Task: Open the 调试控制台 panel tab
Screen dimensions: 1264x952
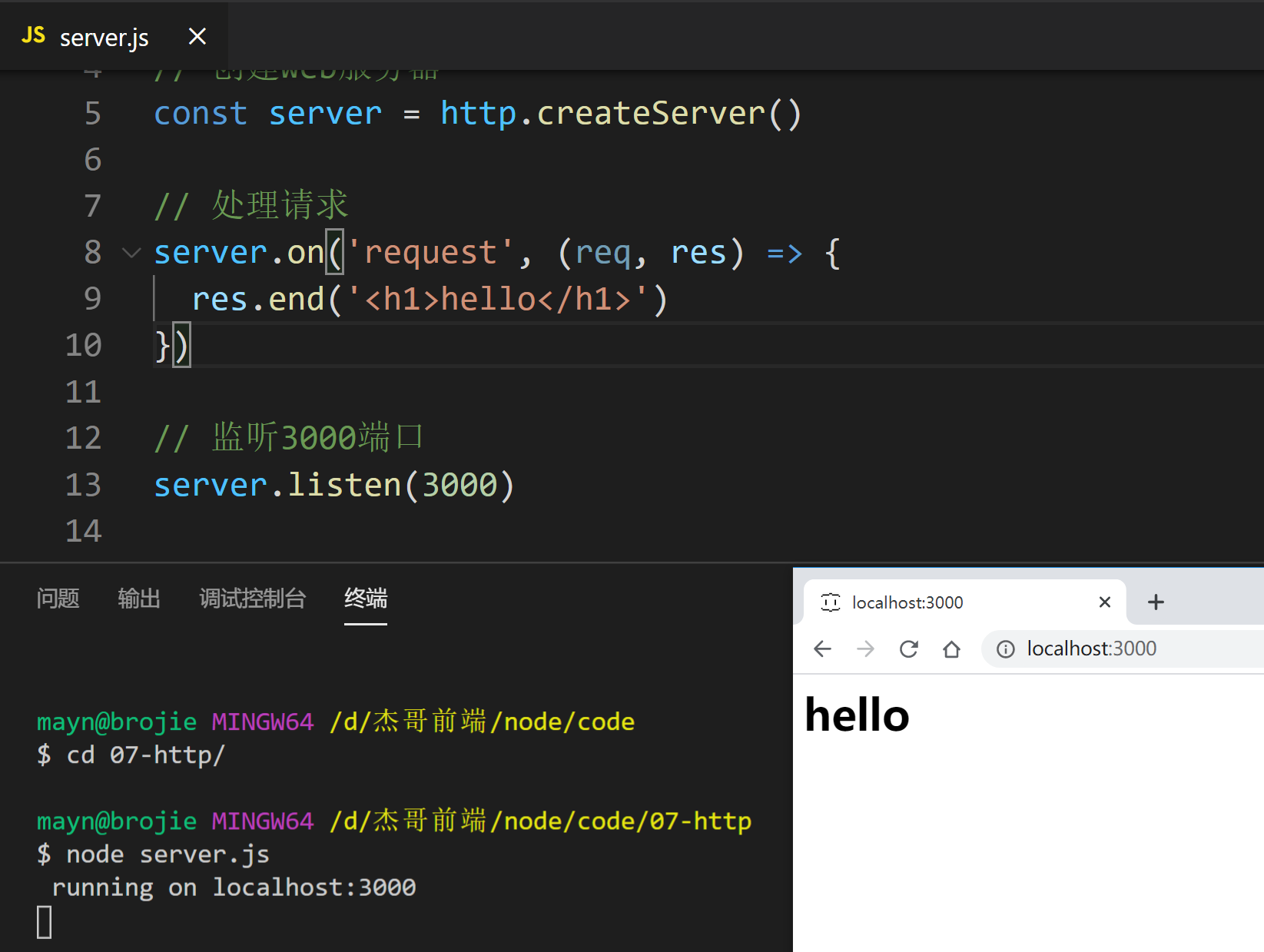Action: click(x=253, y=598)
